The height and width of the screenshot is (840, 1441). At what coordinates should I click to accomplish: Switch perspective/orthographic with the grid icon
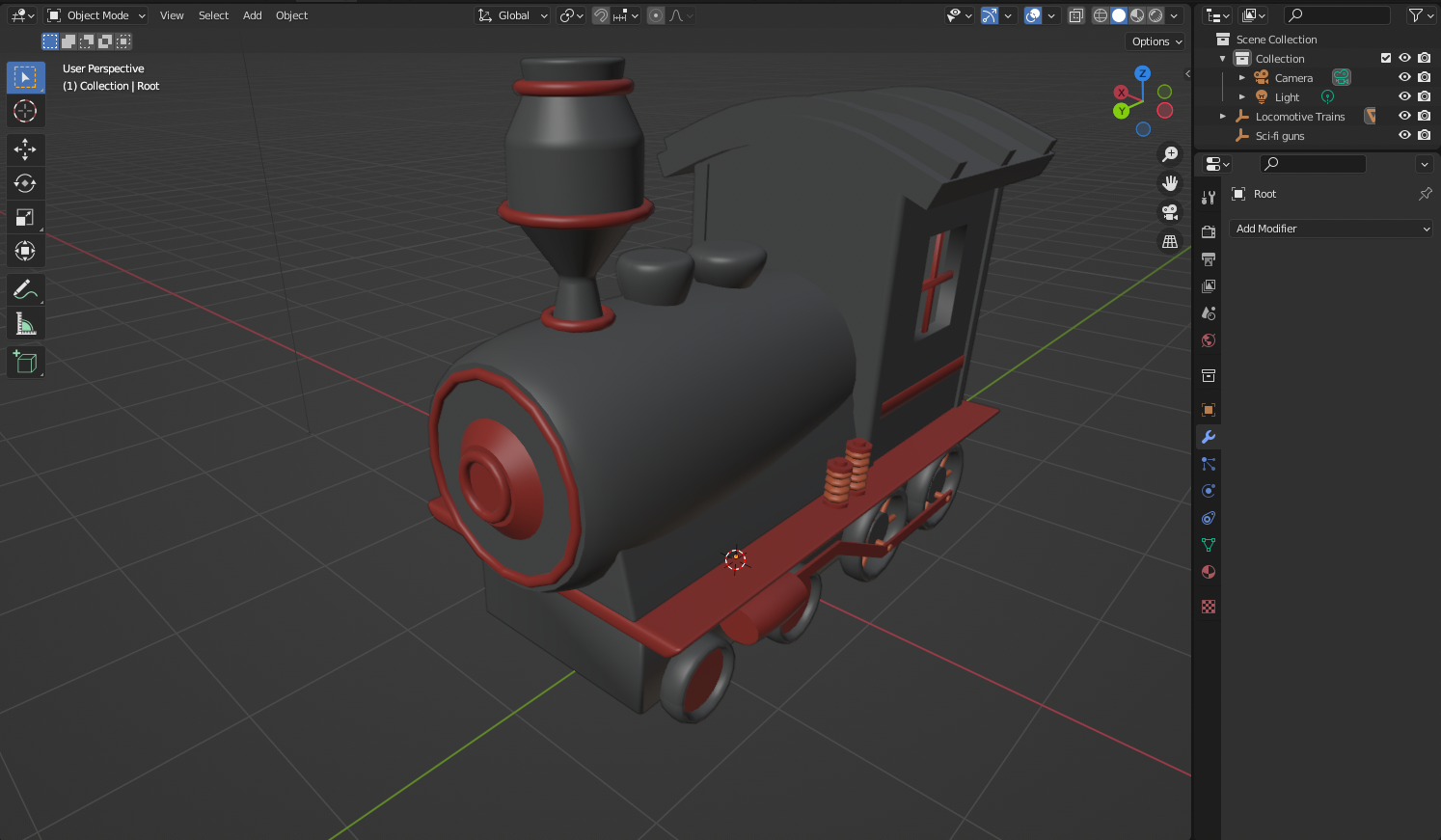pyautogui.click(x=1170, y=241)
